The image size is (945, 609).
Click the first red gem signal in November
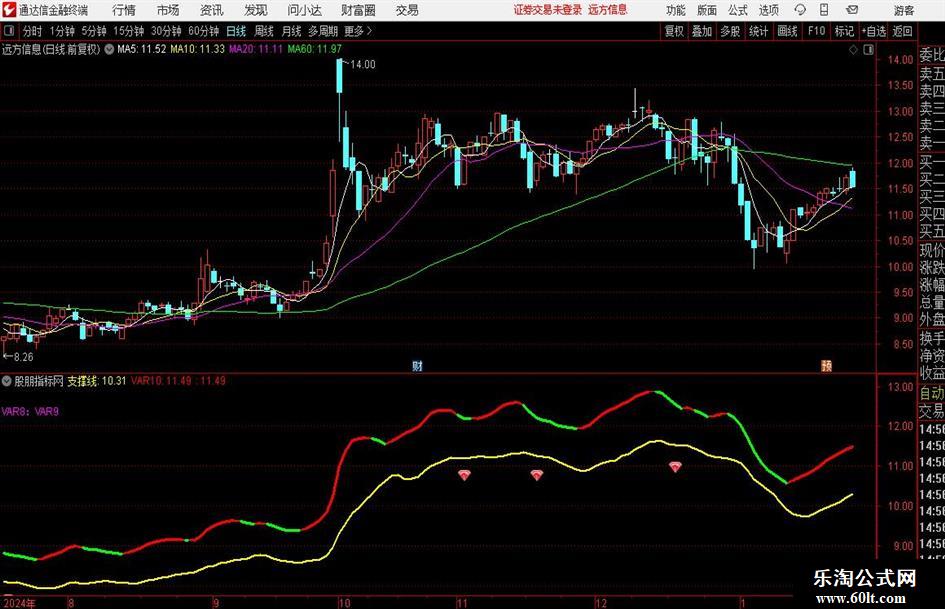463,475
